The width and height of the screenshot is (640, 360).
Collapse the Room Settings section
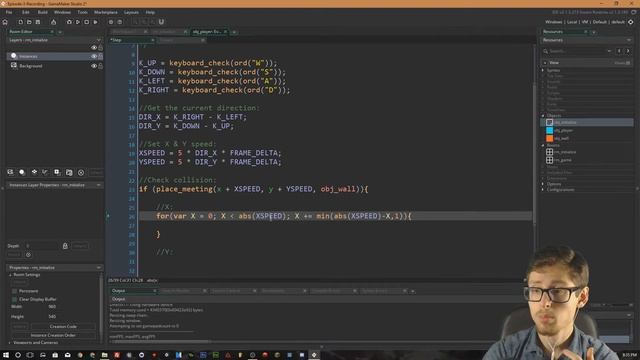(x=10, y=275)
